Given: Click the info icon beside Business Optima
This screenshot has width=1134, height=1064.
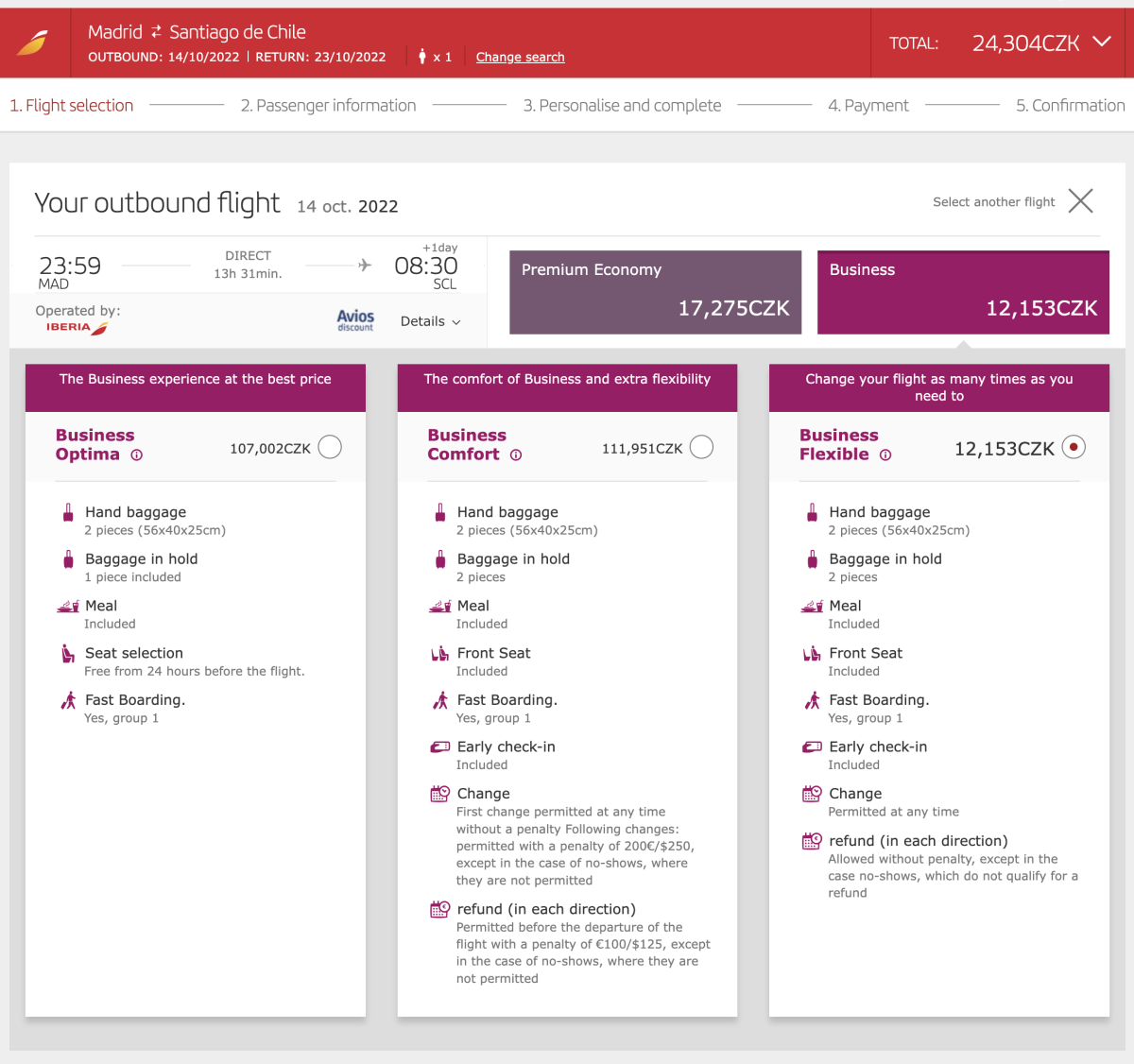Looking at the screenshot, I should click(137, 455).
